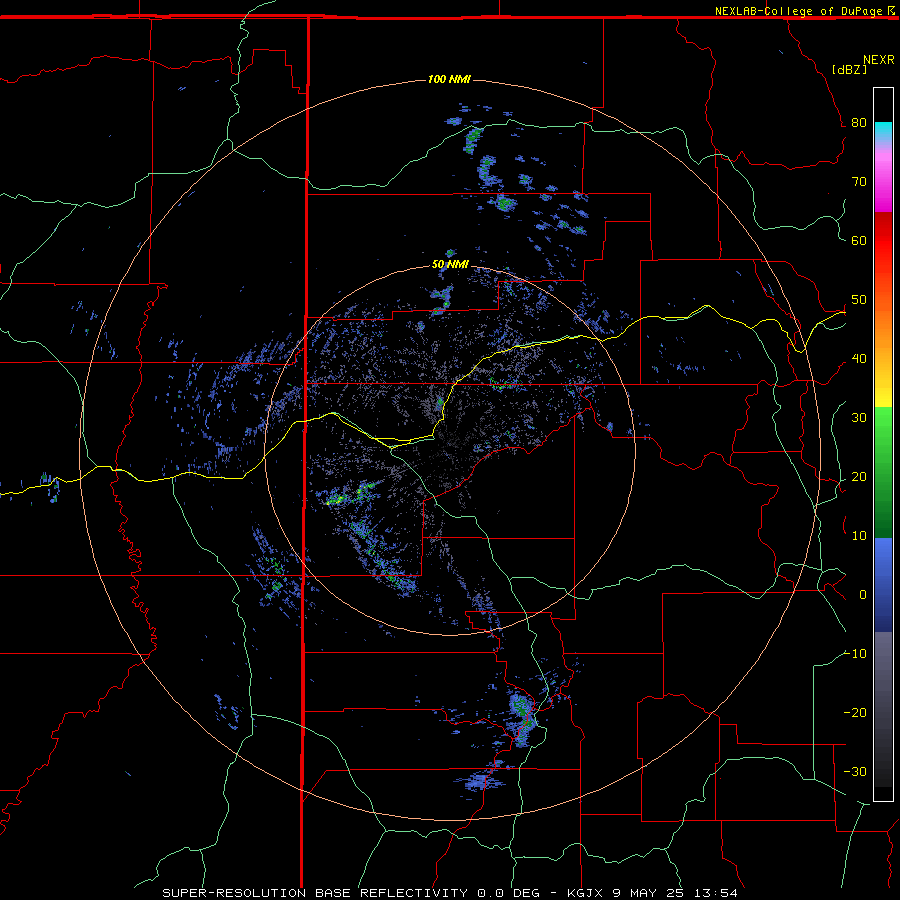This screenshot has width=900, height=900.
Task: Click the 20 dBZ scale value
Action: click(859, 477)
